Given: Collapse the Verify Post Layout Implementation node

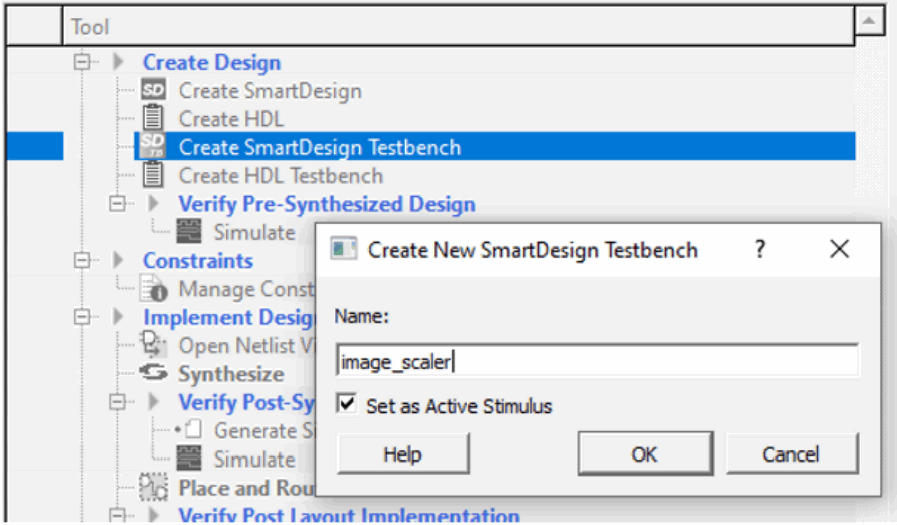Looking at the screenshot, I should click(x=117, y=514).
